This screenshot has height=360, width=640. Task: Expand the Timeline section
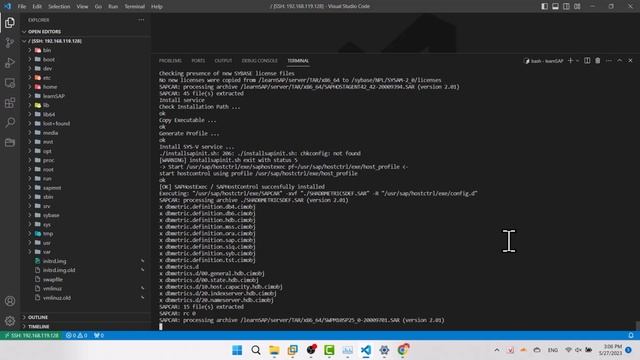(86, 327)
